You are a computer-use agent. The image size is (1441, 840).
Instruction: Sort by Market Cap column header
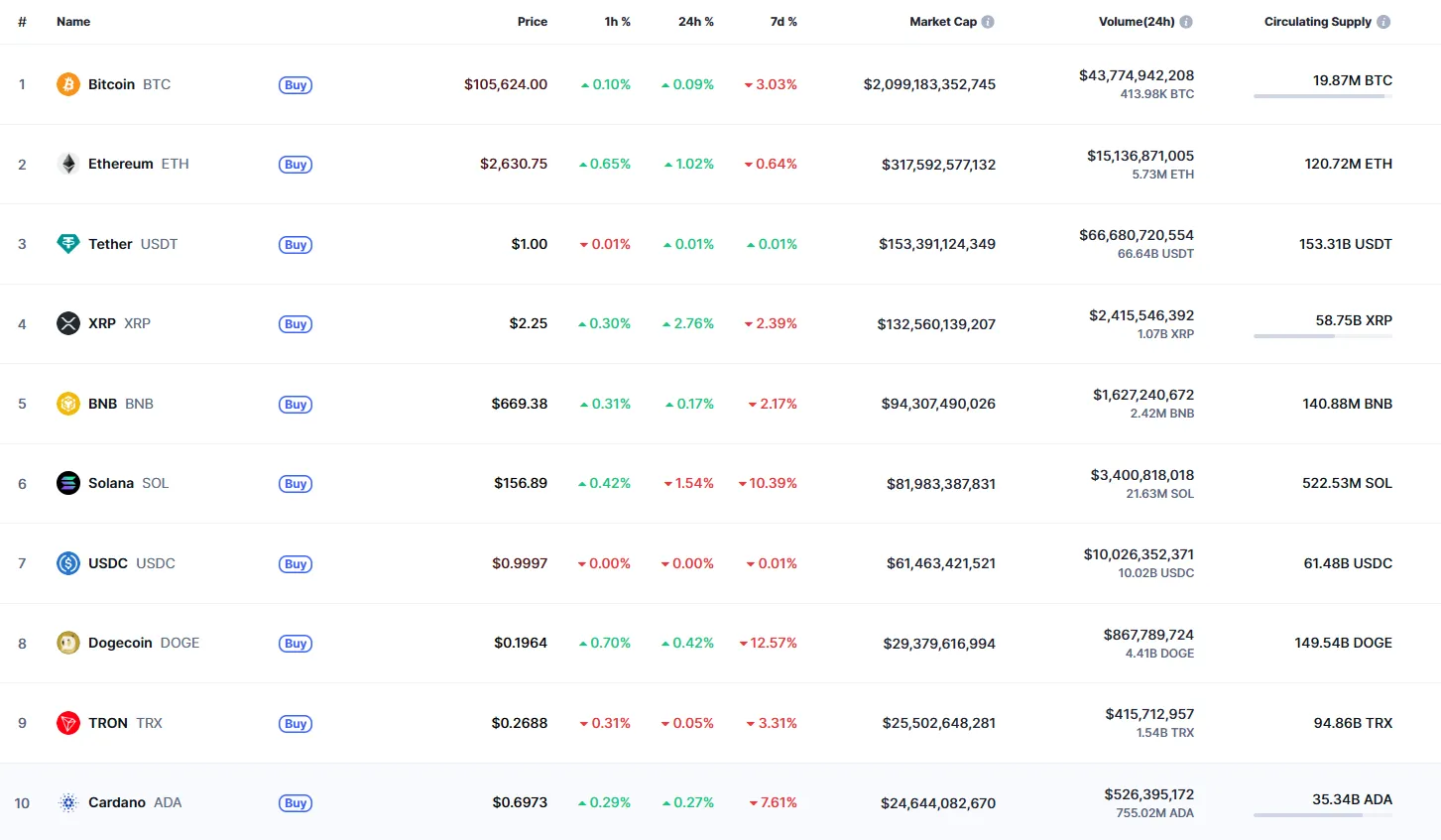pyautogui.click(x=943, y=22)
